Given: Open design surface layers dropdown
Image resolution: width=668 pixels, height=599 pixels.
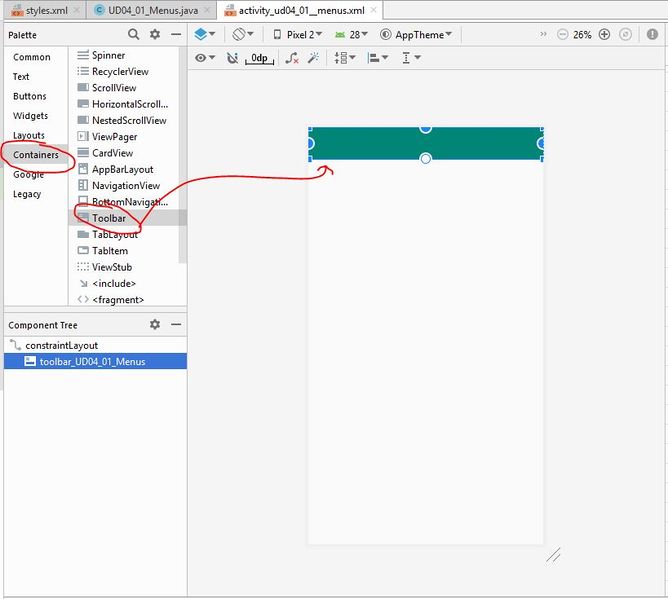Looking at the screenshot, I should (204, 34).
